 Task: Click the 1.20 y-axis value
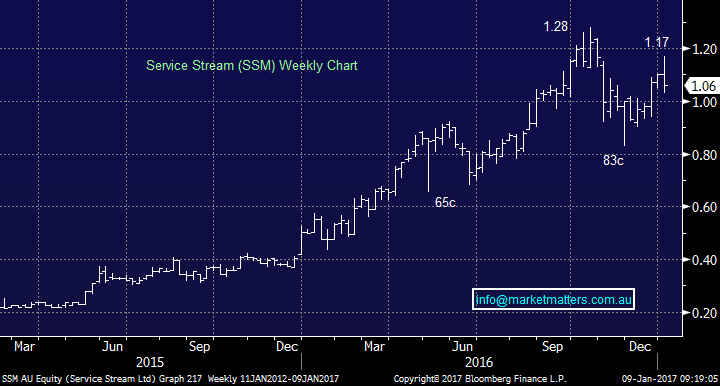(704, 49)
